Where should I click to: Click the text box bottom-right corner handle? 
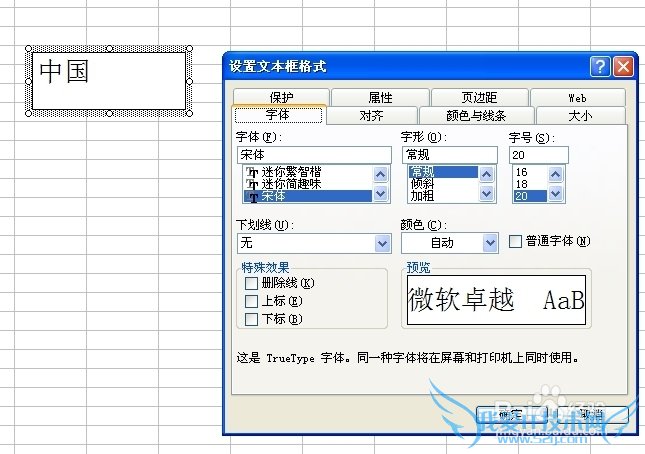(190, 114)
